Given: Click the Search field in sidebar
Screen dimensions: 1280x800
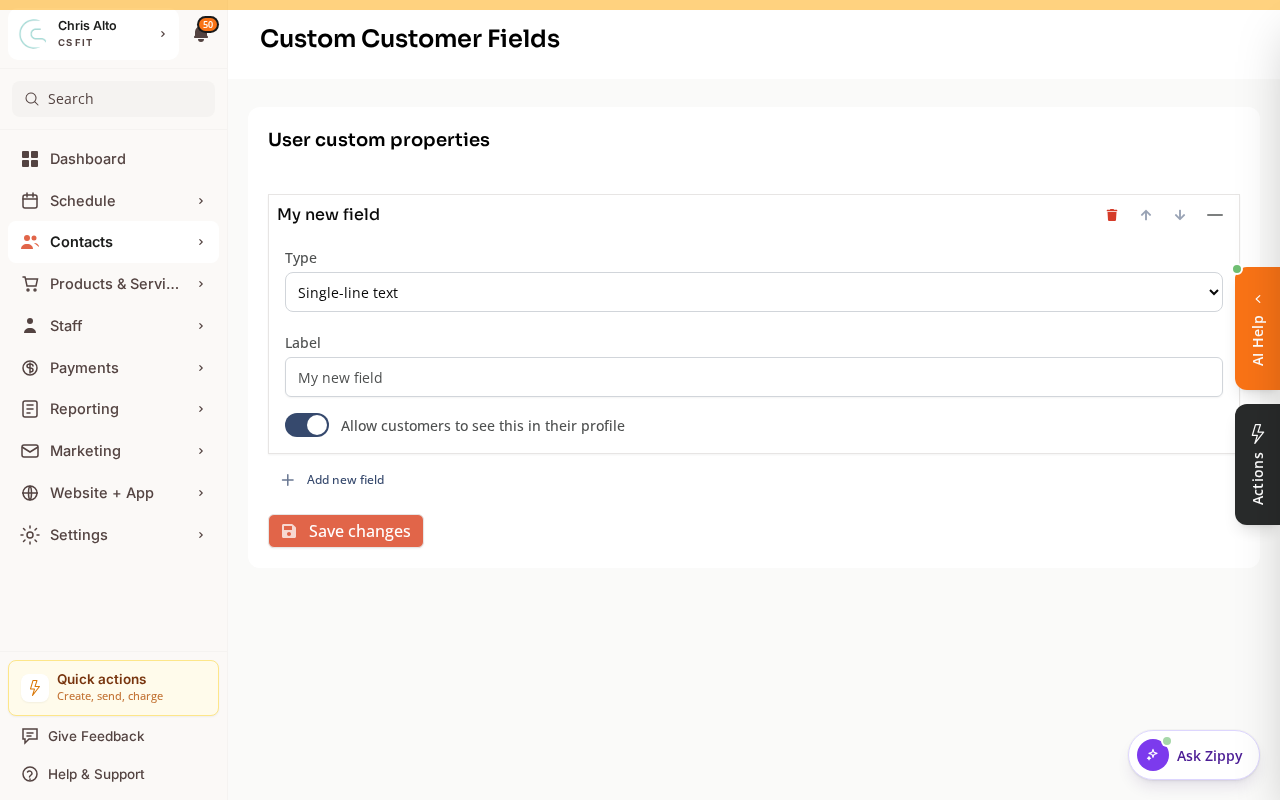Looking at the screenshot, I should 113,99.
